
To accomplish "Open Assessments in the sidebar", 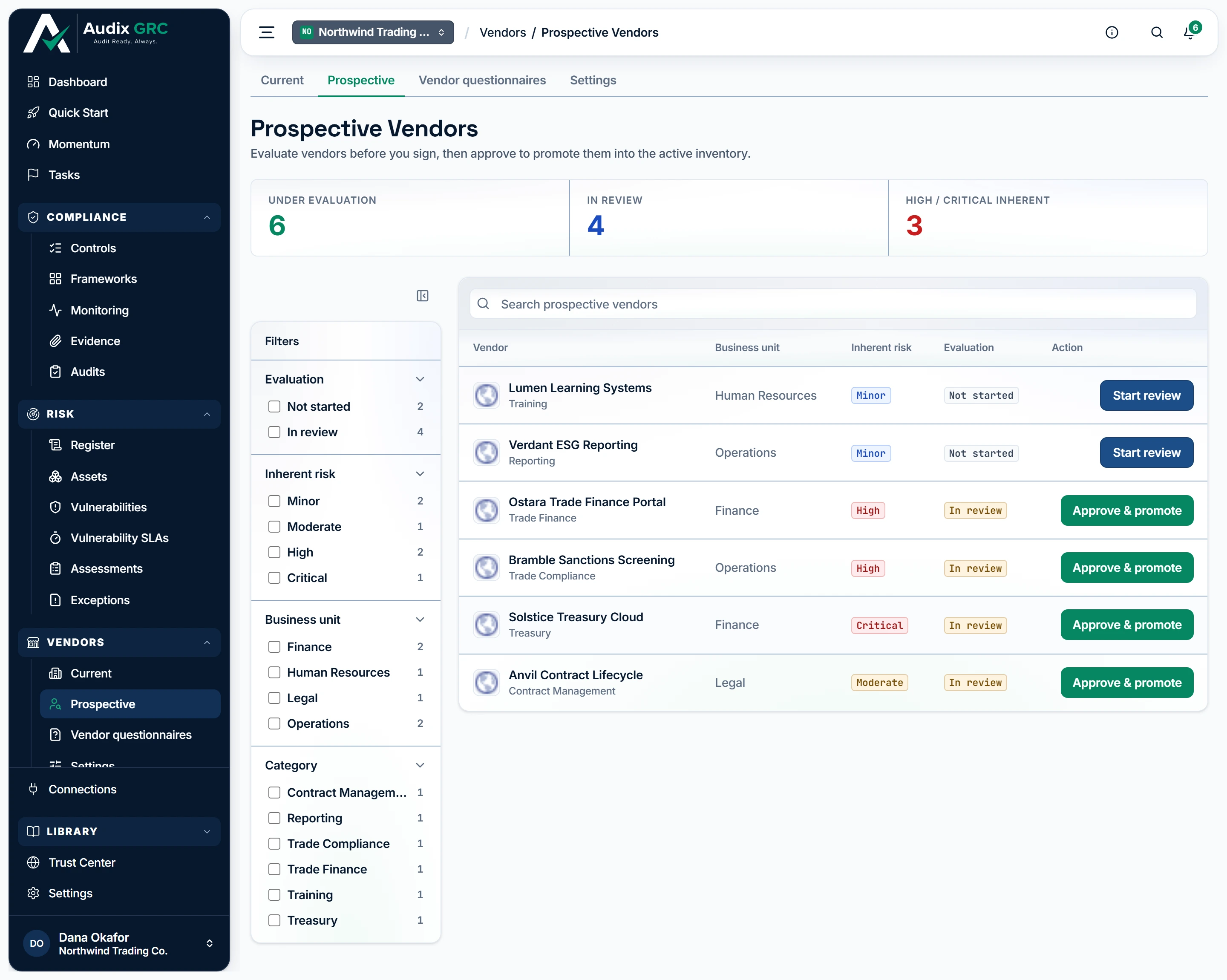I will tap(130, 568).
